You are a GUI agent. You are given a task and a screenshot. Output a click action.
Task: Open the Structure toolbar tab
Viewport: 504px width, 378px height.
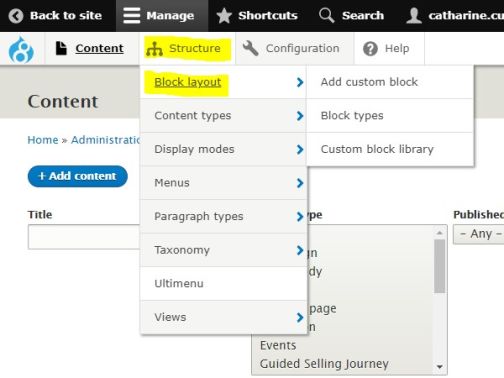pyautogui.click(x=187, y=49)
